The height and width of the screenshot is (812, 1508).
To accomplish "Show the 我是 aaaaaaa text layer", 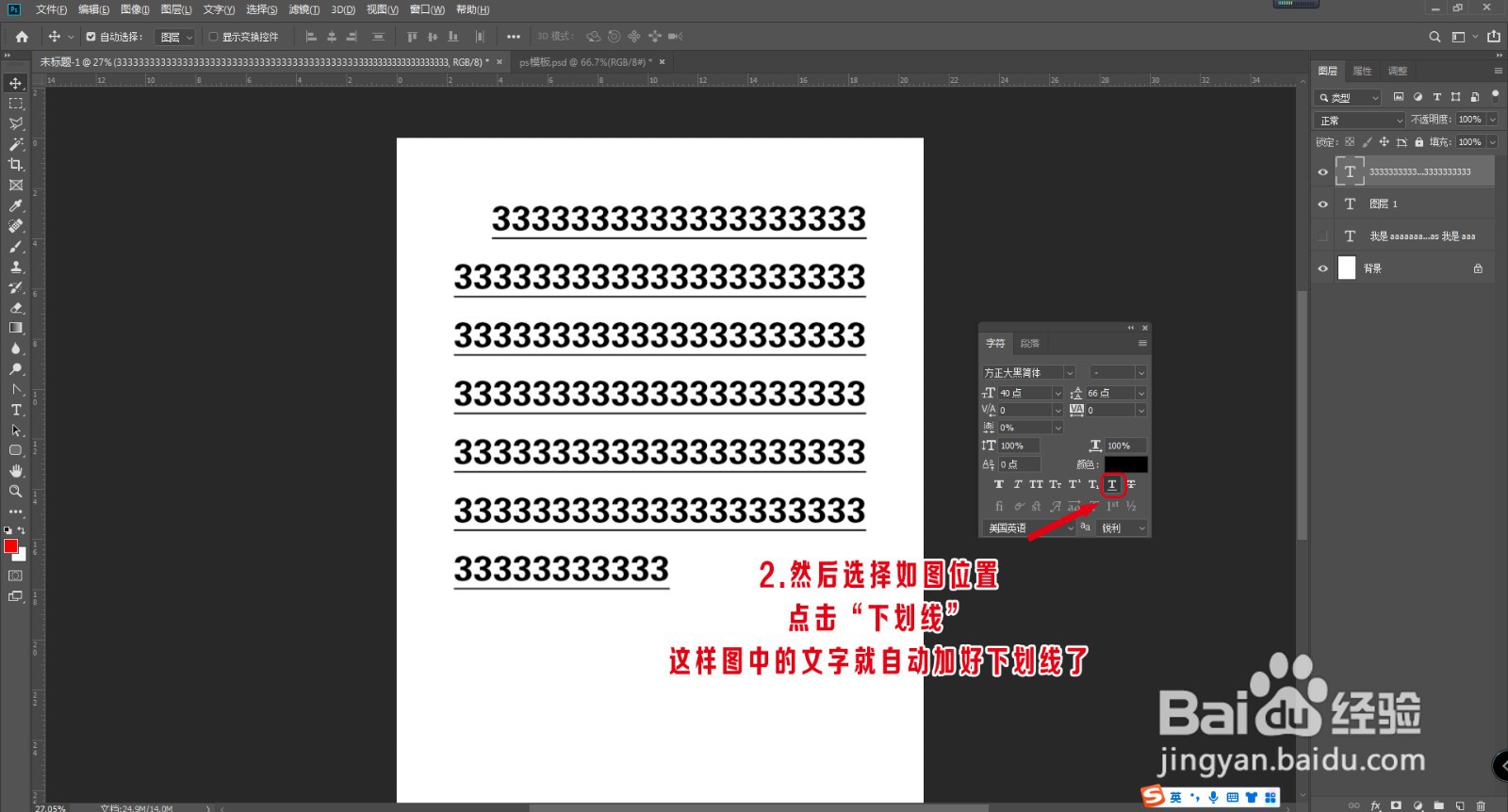I will point(1322,236).
